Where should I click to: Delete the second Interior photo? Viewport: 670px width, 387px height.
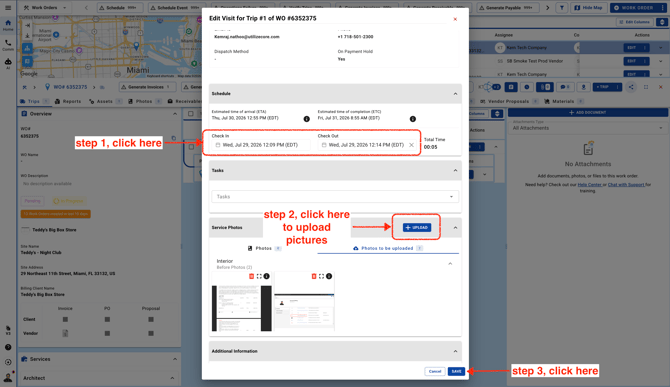tap(314, 276)
